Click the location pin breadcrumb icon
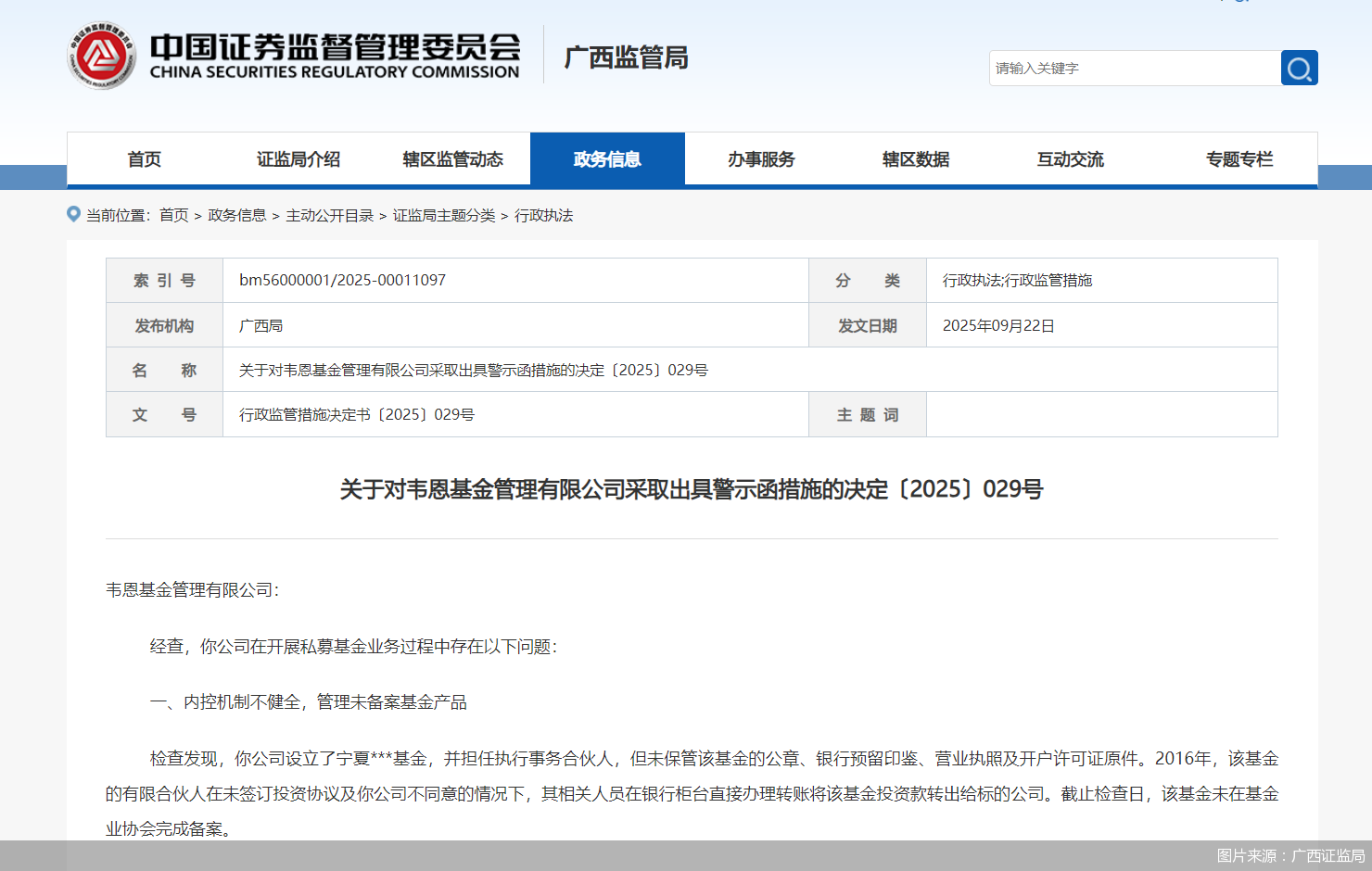Viewport: 1372px width, 871px height. pos(73,214)
